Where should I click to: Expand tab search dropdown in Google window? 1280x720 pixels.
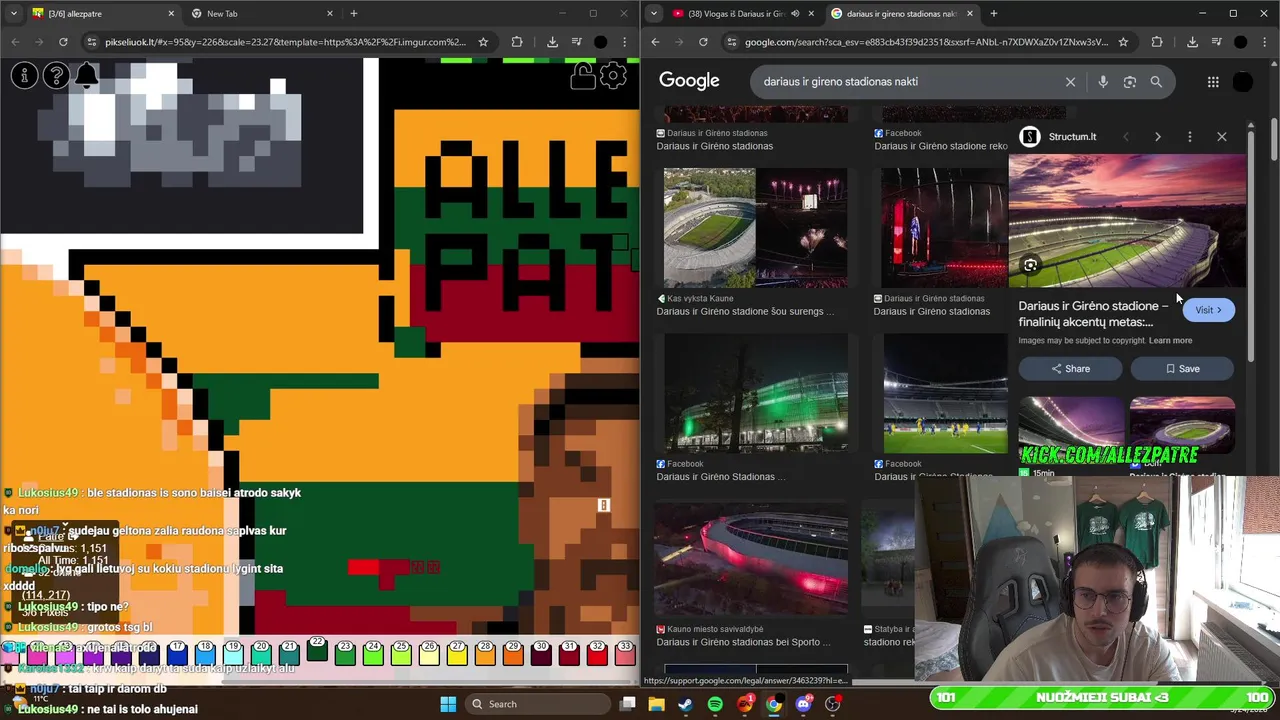pos(653,14)
